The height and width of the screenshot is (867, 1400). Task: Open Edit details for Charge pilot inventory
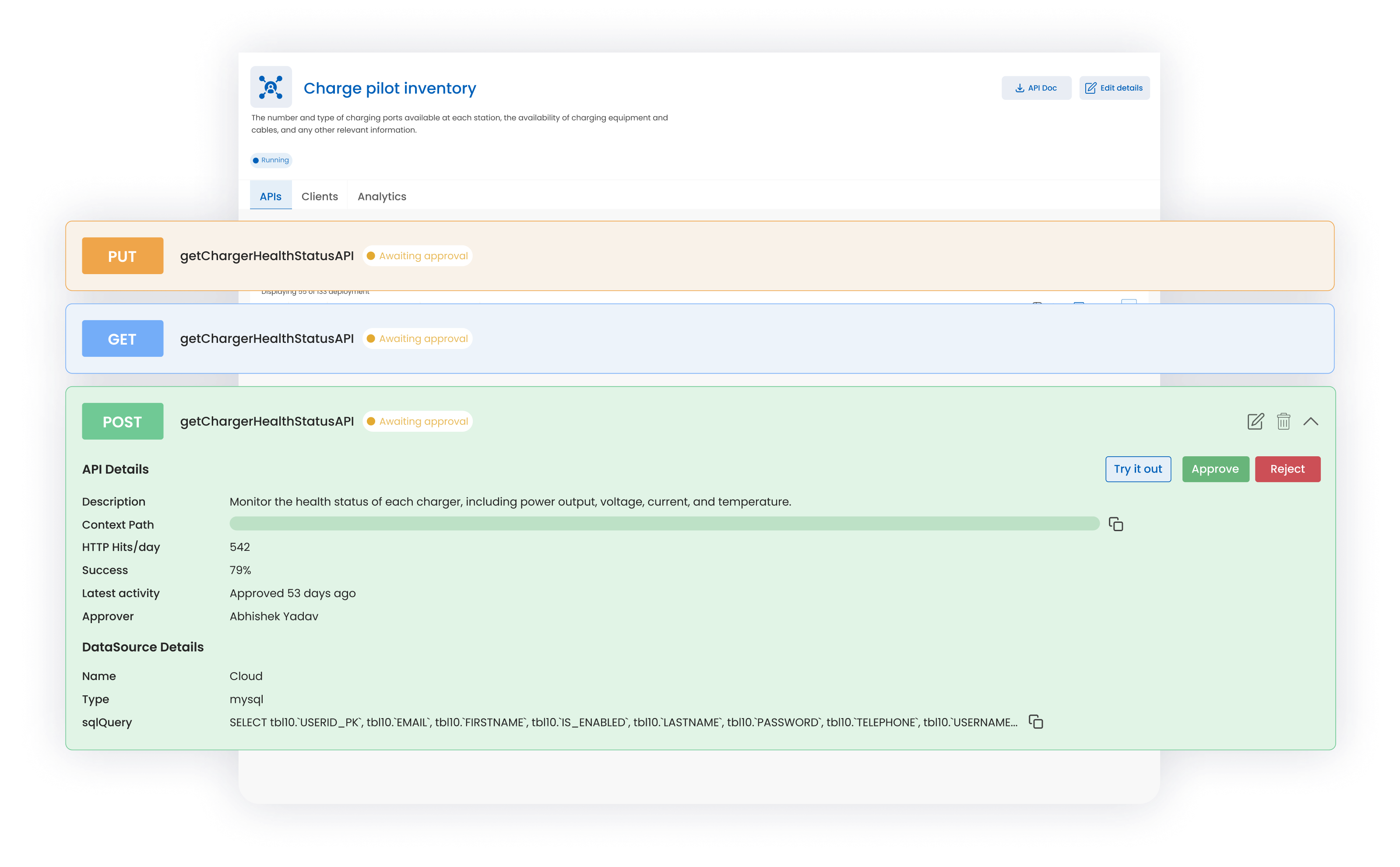pyautogui.click(x=1114, y=88)
